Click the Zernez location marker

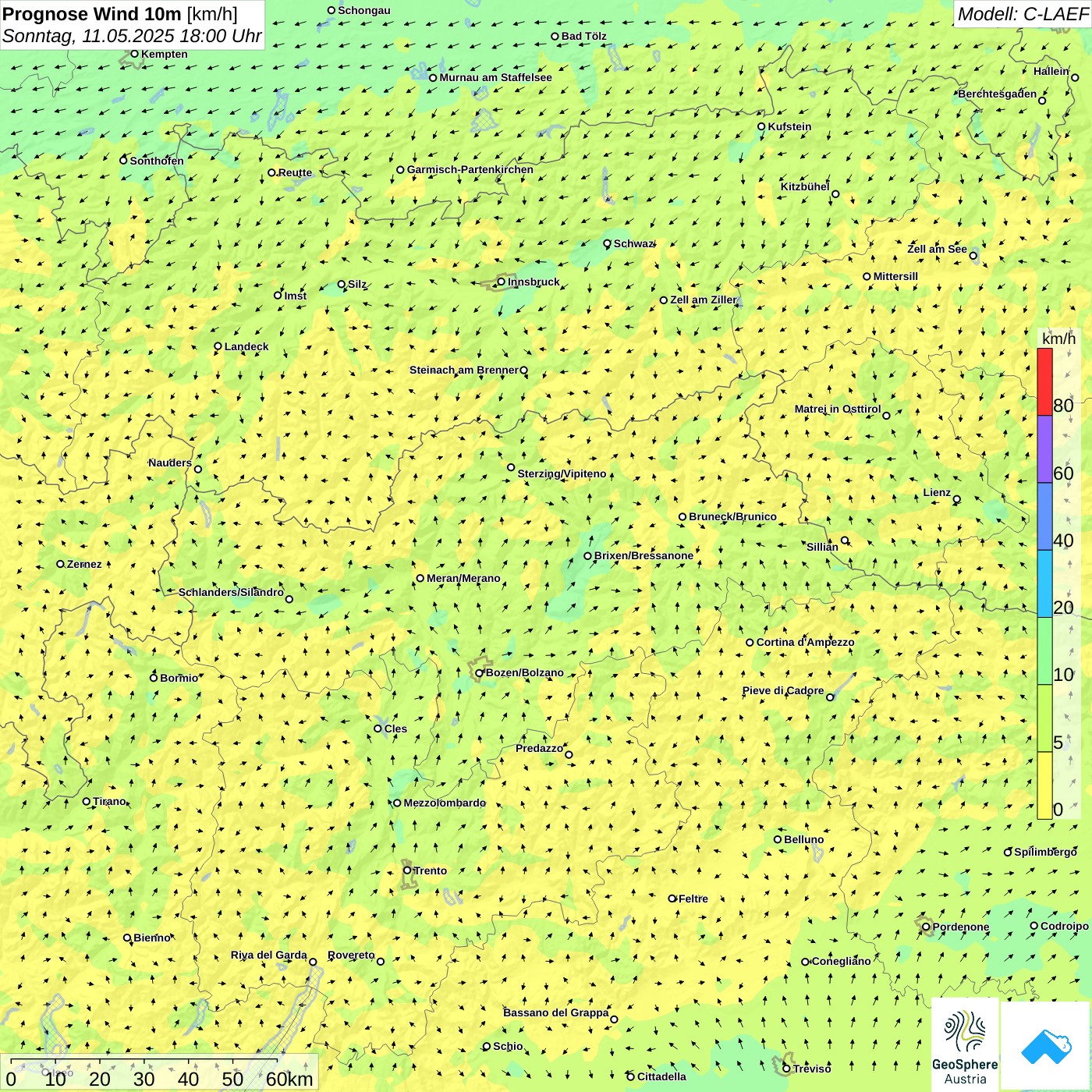(x=61, y=564)
